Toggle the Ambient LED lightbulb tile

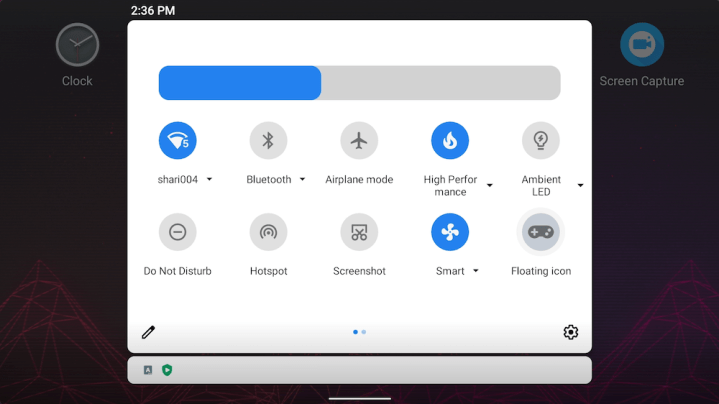pos(541,141)
